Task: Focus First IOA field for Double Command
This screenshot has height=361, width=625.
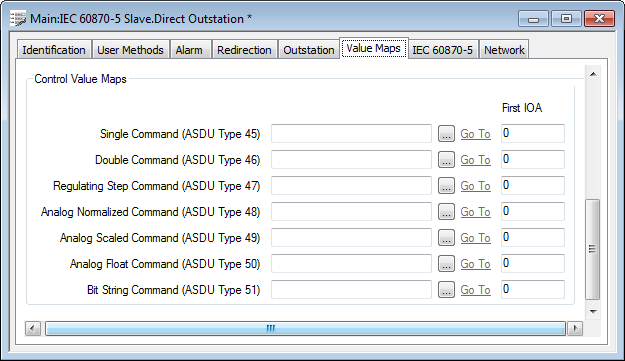Action: click(533, 159)
